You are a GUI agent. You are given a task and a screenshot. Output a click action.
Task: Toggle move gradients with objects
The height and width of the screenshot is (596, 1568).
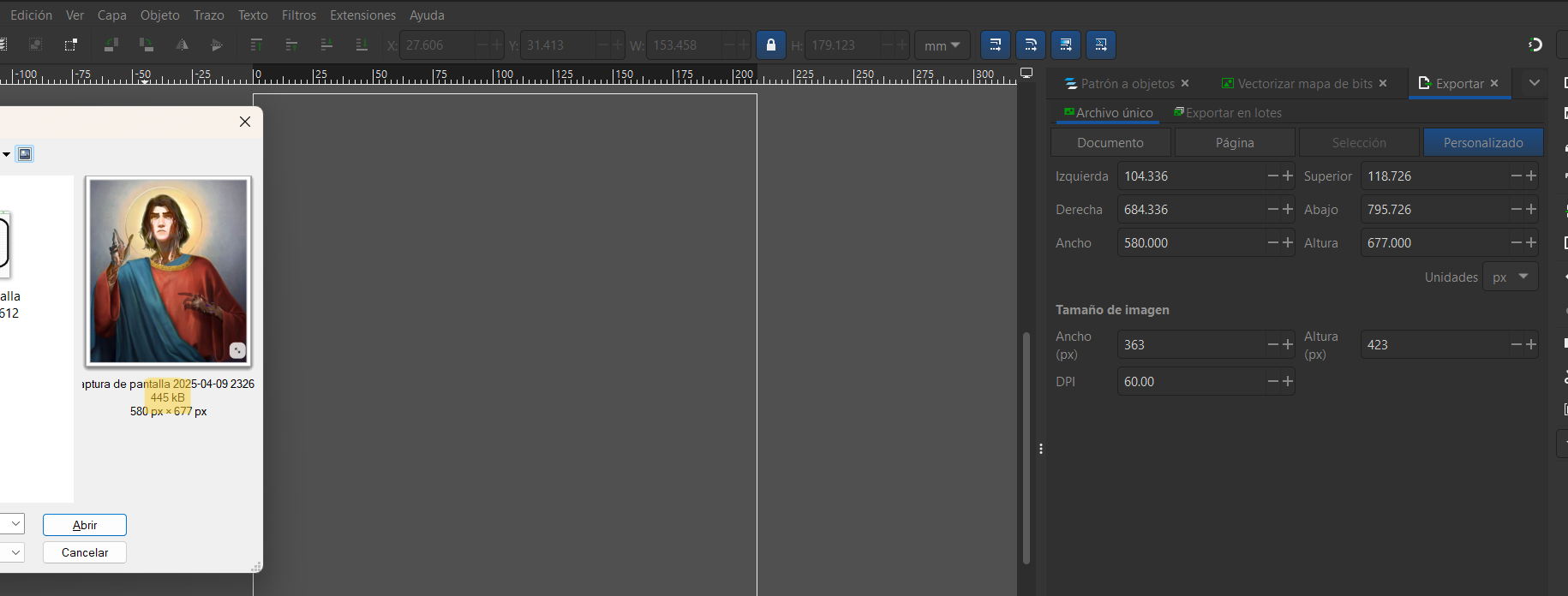tap(1066, 45)
